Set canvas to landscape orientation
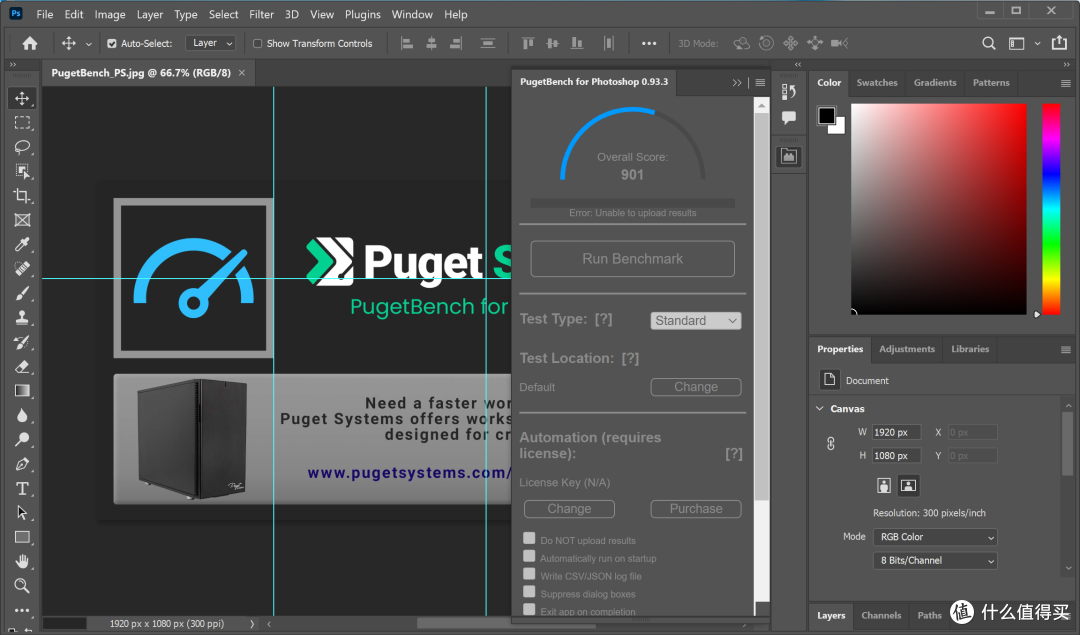 click(x=908, y=486)
